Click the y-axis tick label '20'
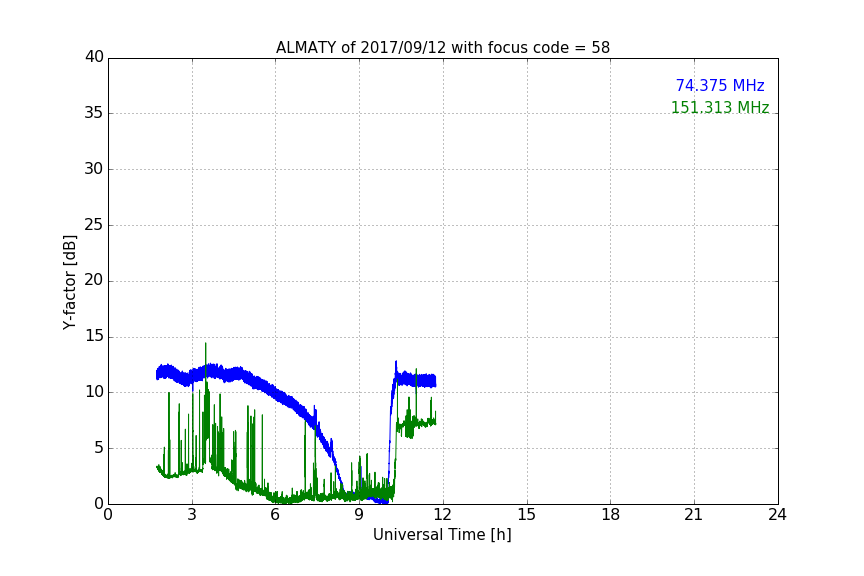This screenshot has height=576, width=864. pos(94,280)
